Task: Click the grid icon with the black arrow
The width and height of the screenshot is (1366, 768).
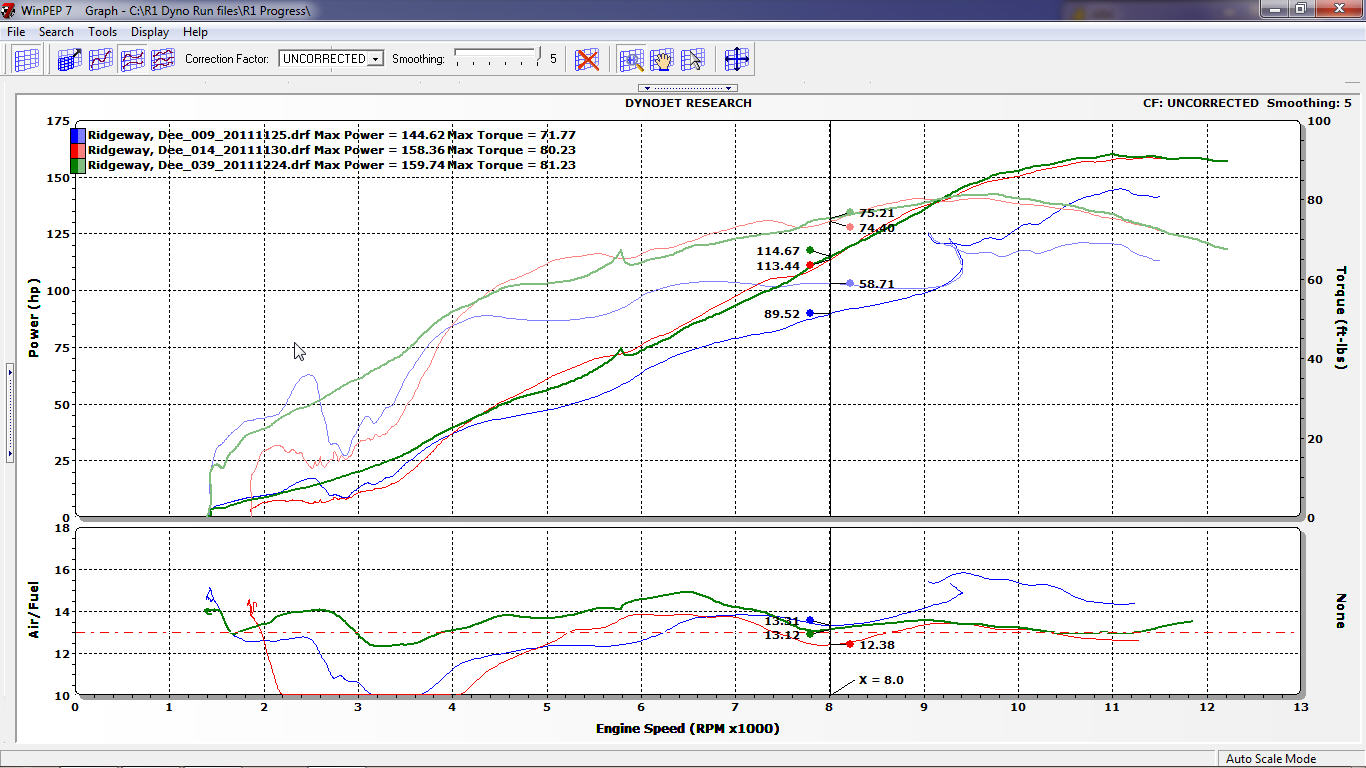Action: click(x=69, y=59)
